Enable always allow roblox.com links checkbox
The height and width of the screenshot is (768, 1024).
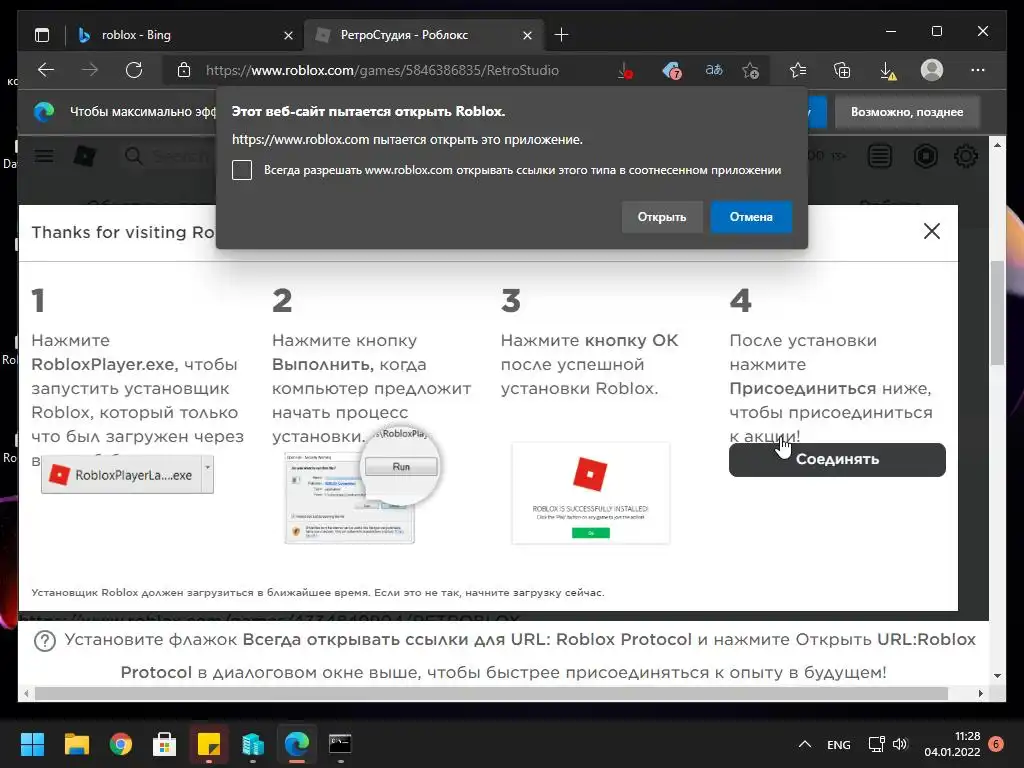(242, 170)
